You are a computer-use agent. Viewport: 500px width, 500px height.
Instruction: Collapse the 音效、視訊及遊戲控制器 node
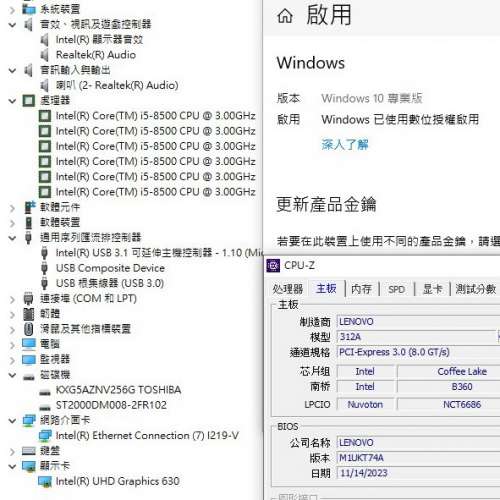(12, 25)
